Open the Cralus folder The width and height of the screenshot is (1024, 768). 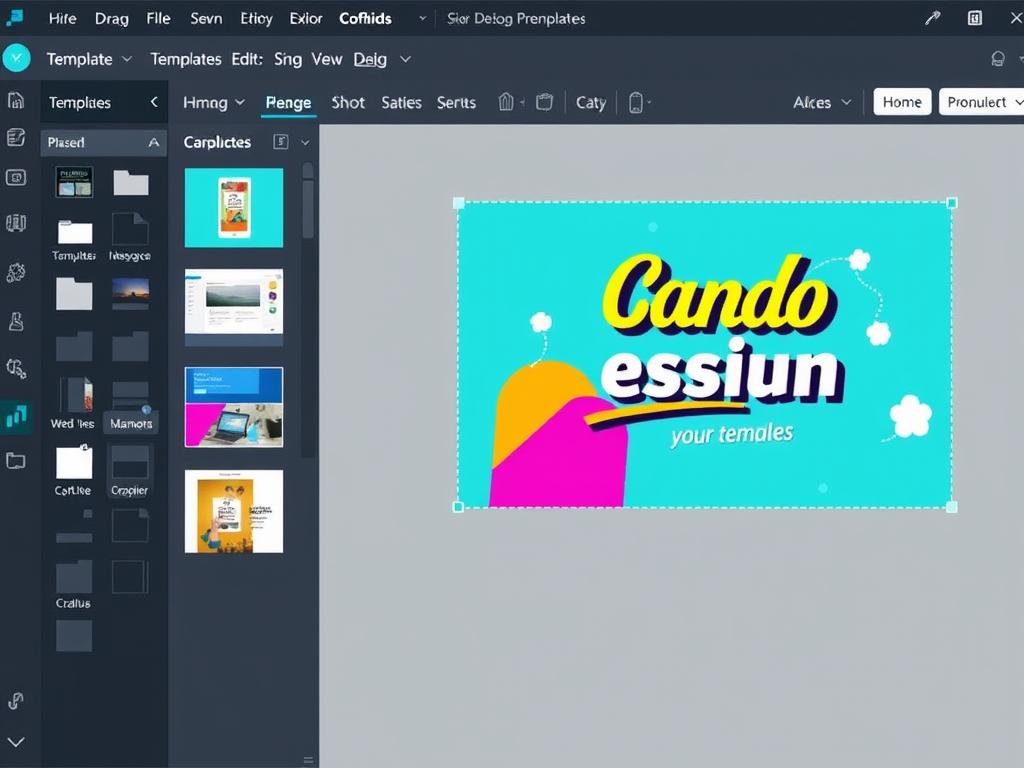(73, 585)
